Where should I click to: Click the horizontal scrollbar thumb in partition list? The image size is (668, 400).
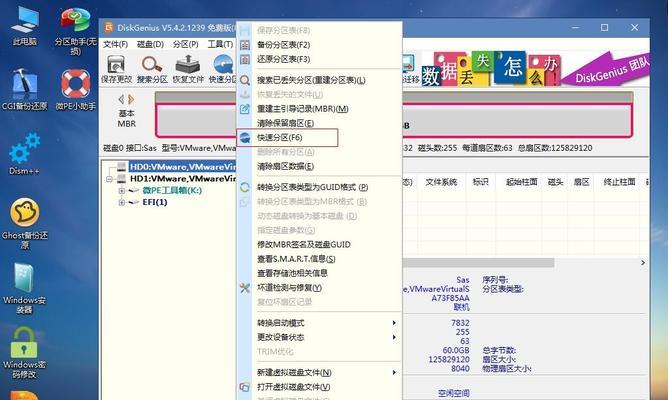pyautogui.click(x=478, y=263)
